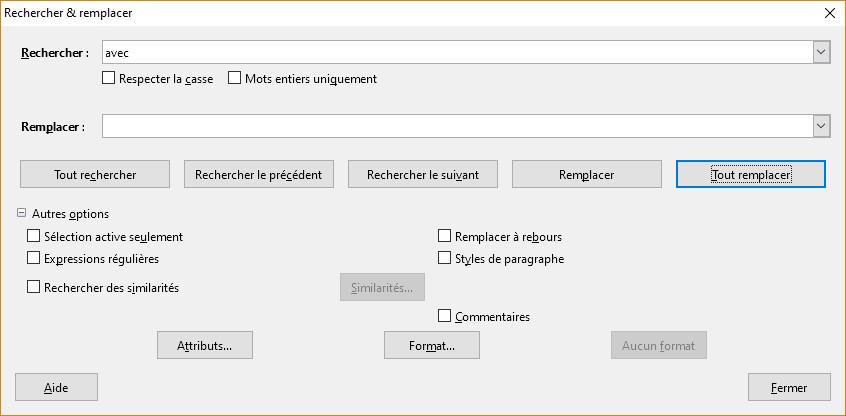Expand the Remplacer dropdown list

pyautogui.click(x=821, y=126)
